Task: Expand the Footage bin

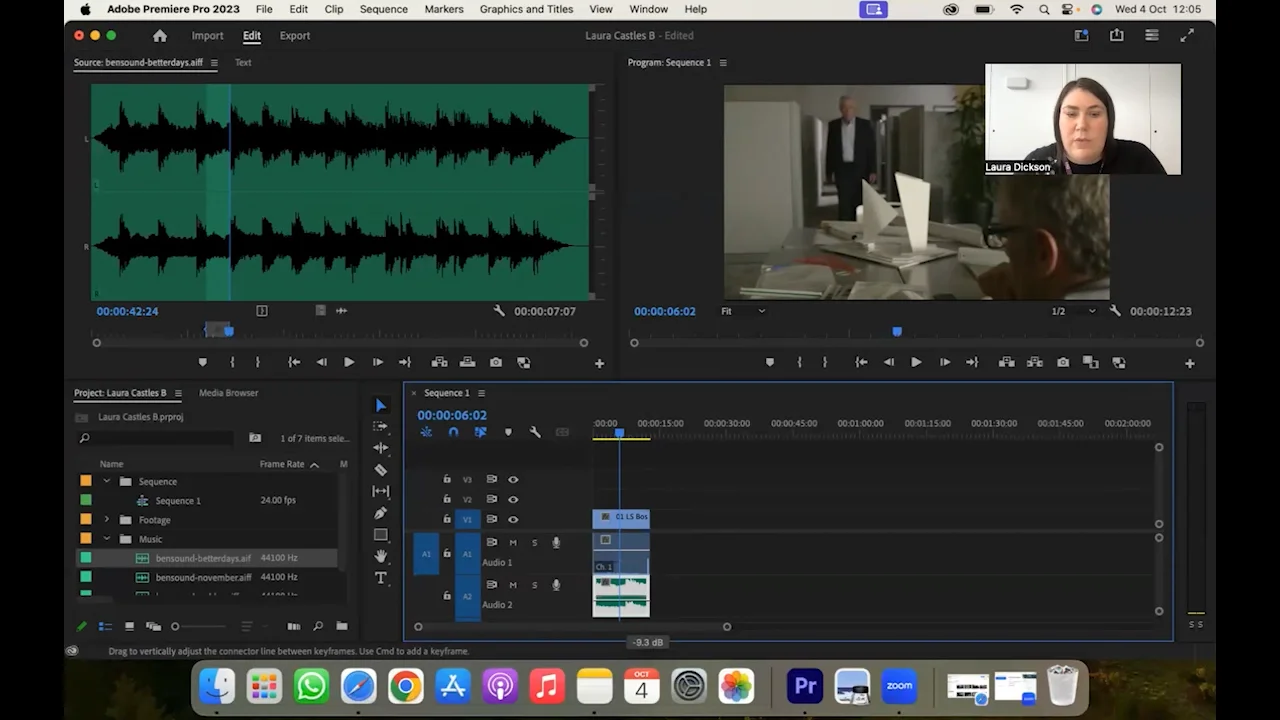Action: [107, 520]
